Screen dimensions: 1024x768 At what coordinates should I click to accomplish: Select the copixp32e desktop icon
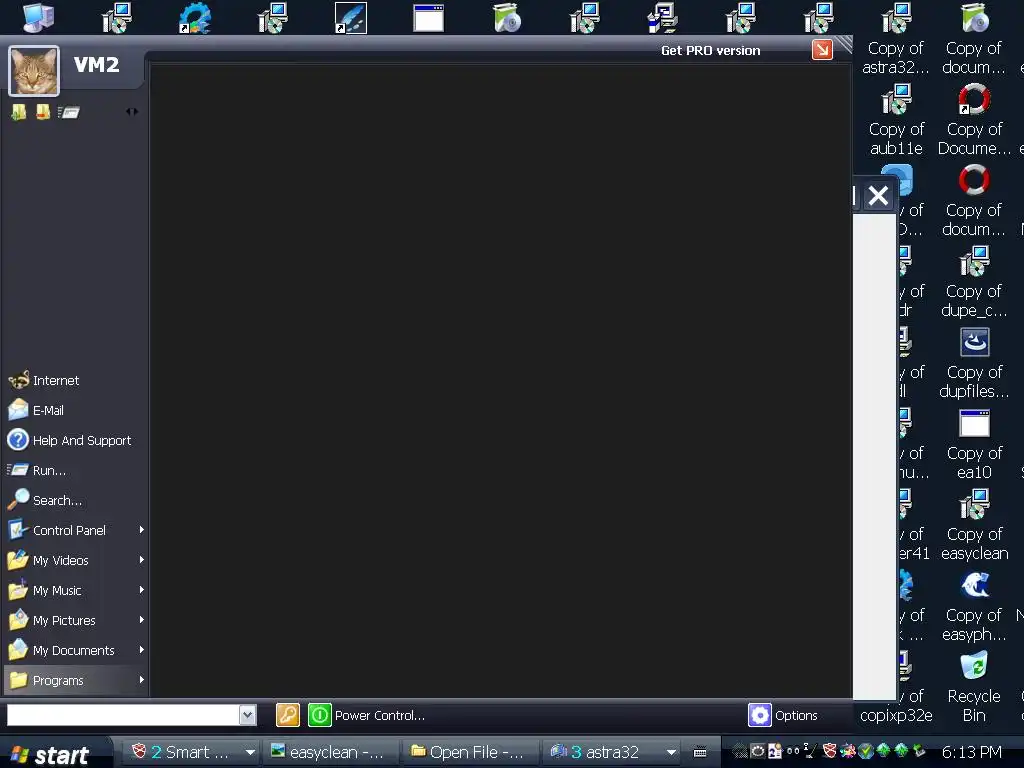896,715
